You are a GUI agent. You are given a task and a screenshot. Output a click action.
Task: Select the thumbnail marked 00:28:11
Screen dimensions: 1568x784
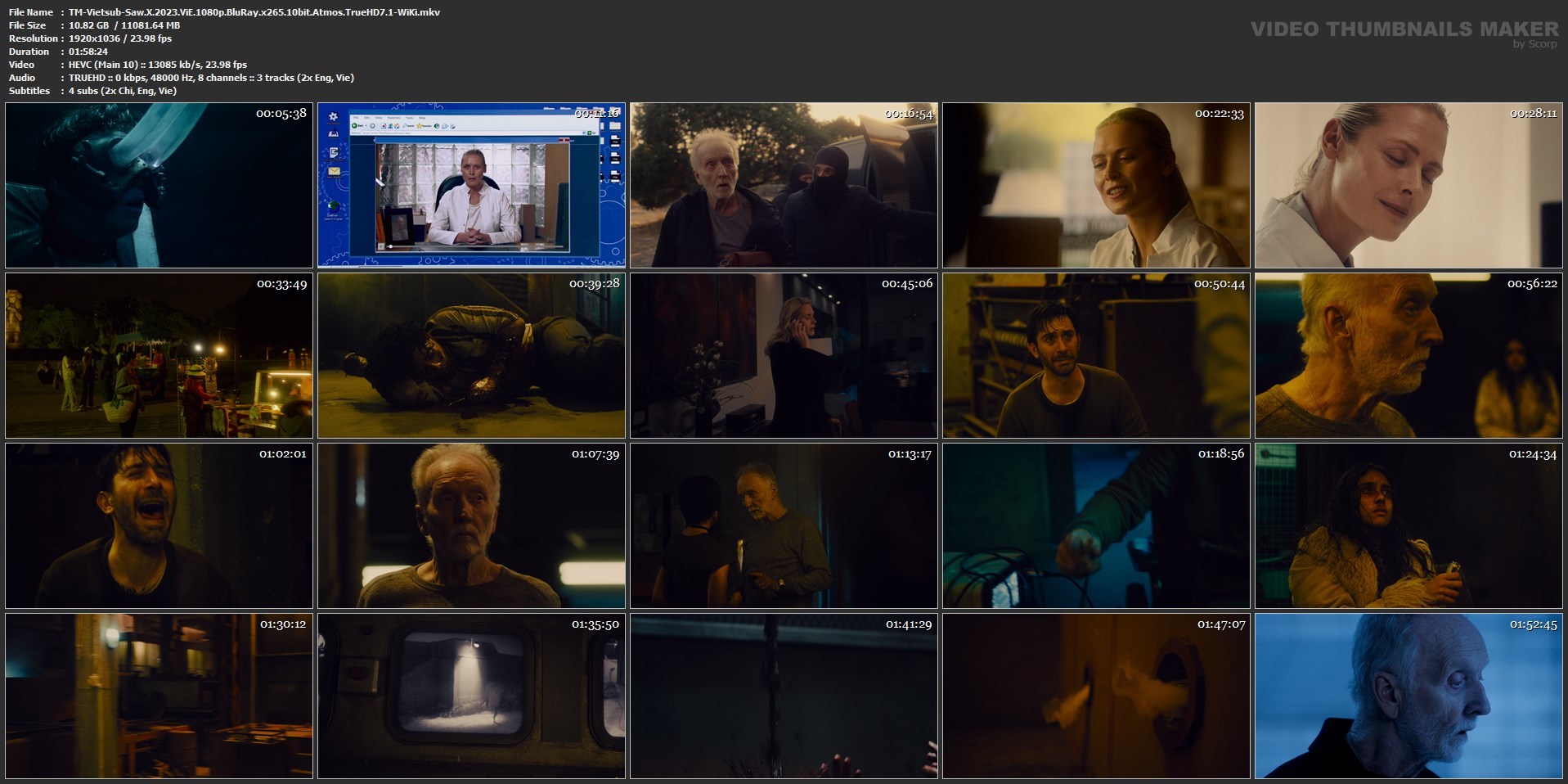(1409, 185)
